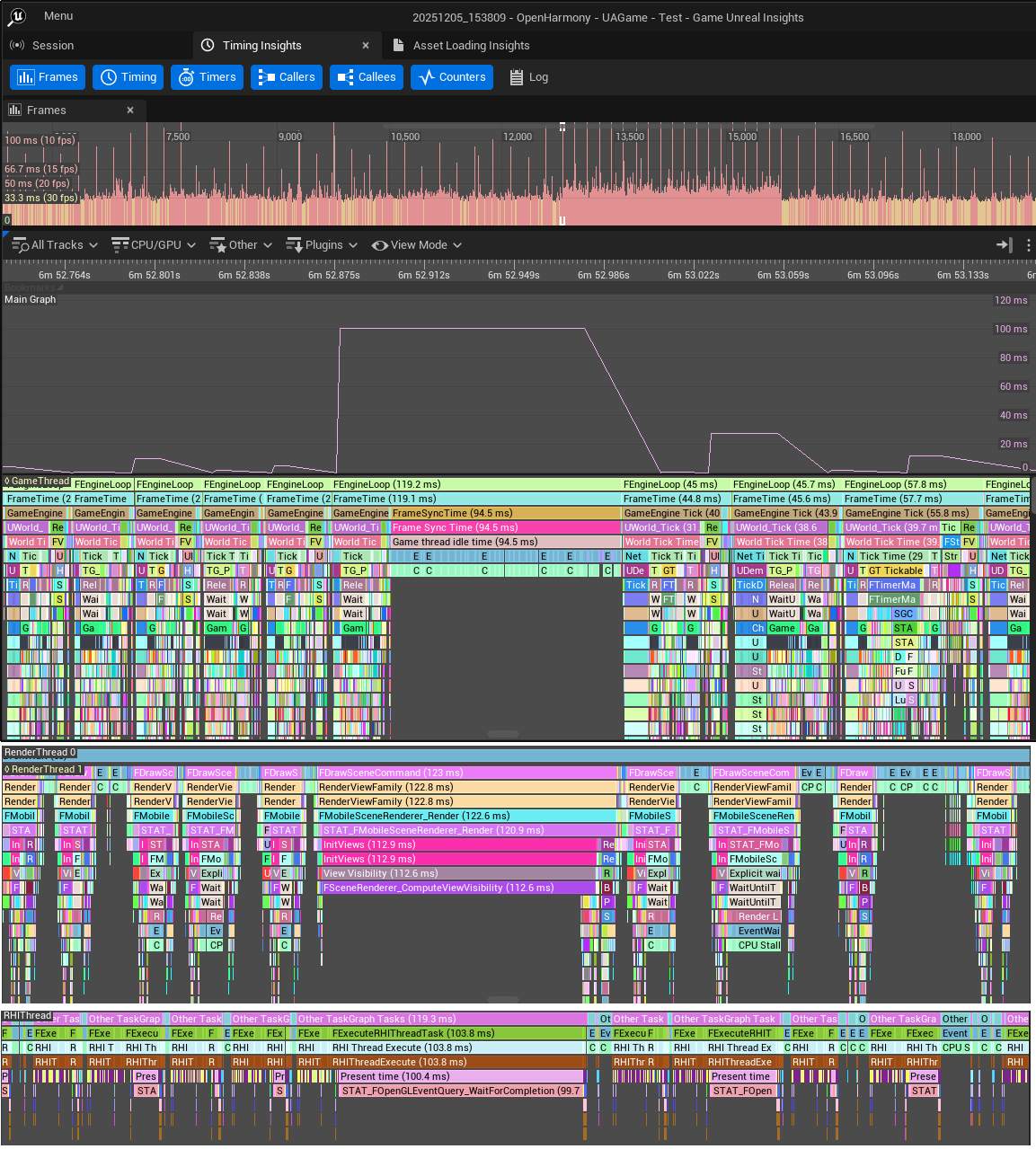This screenshot has height=1149, width=1036.
Task: Select FExecuteRHIThreadTask (103.8 ms) event
Action: 457,1034
